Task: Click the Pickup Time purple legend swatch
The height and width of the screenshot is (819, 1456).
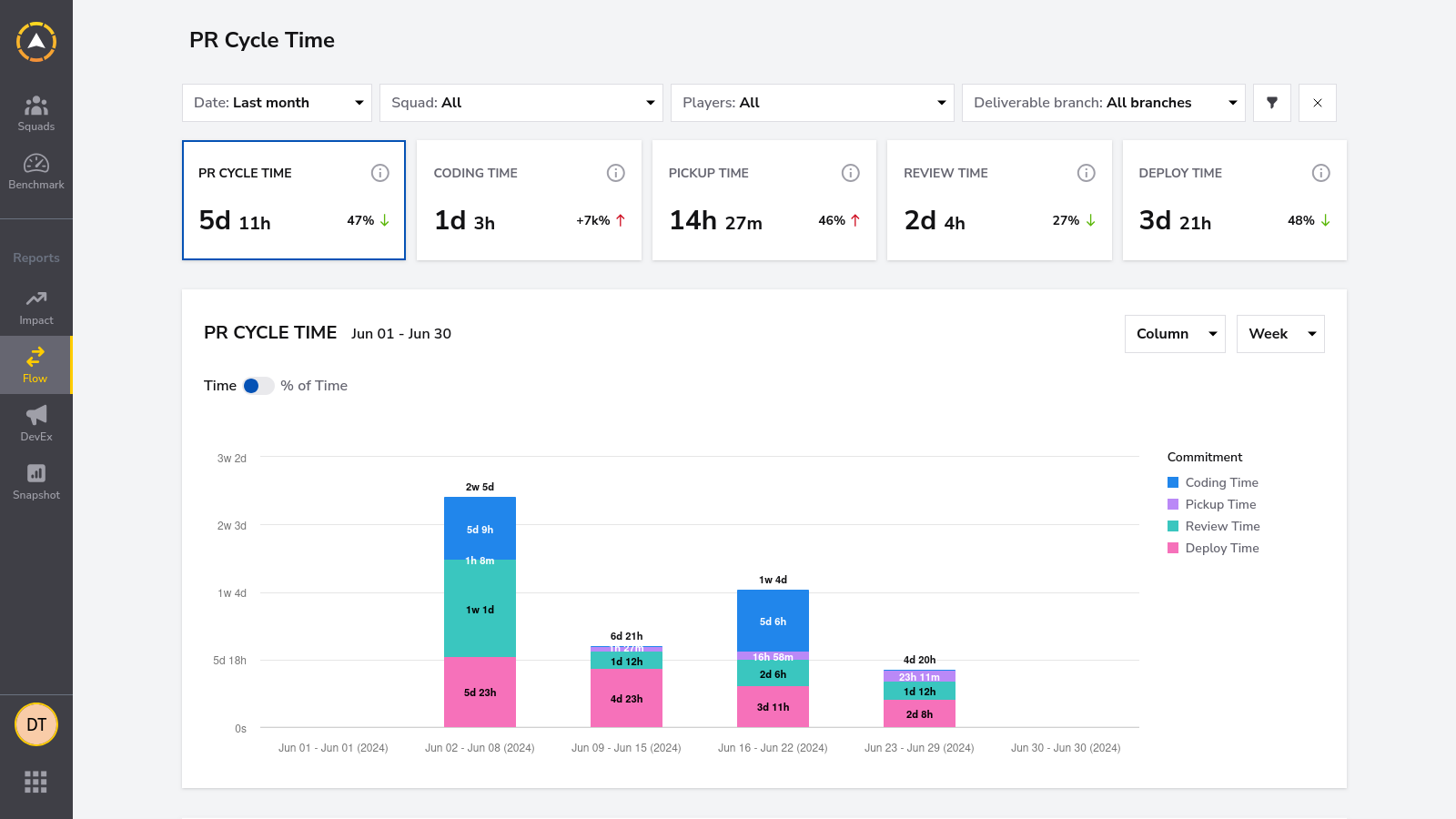Action: [1173, 504]
